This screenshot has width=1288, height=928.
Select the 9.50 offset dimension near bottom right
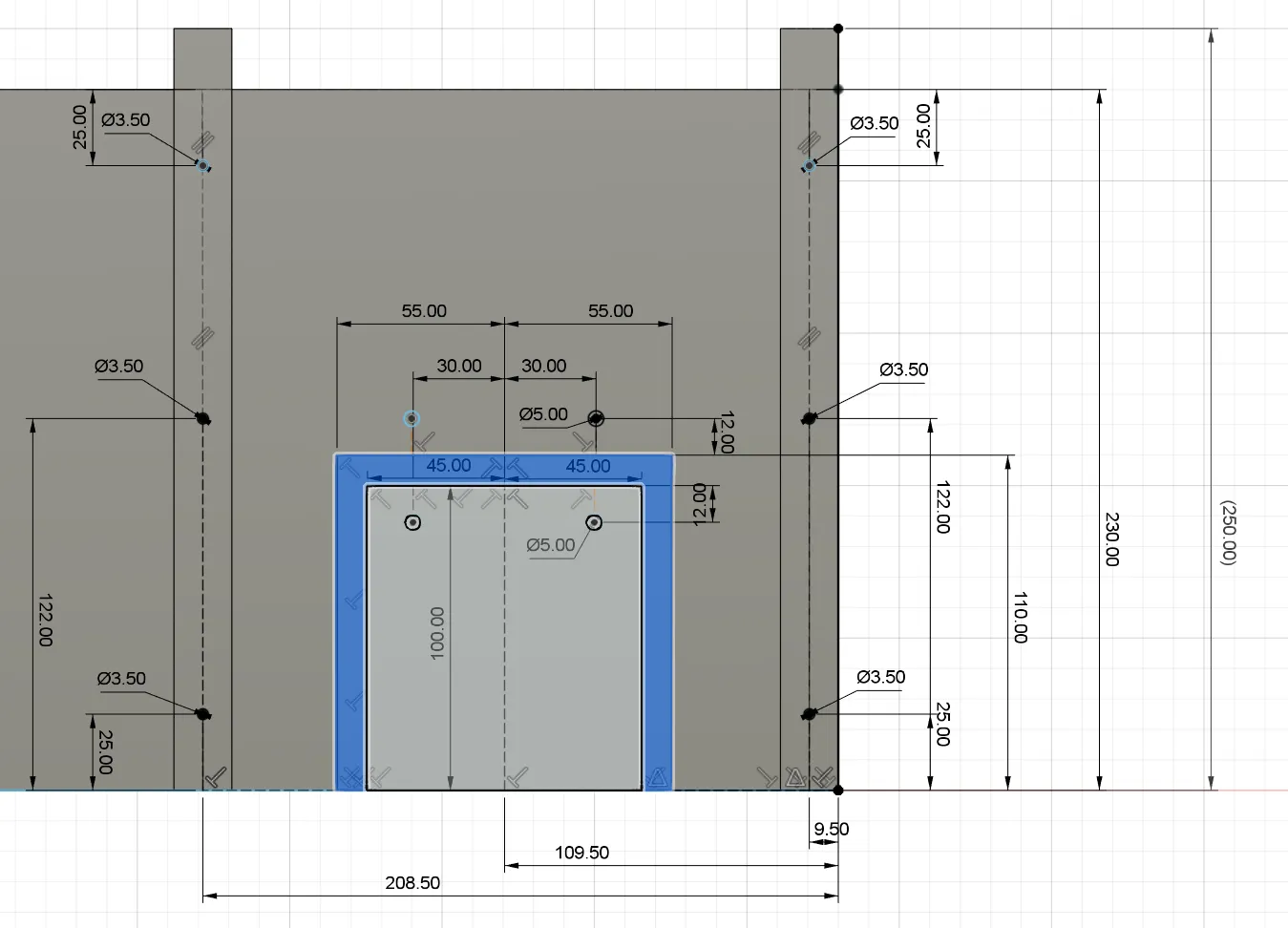830,829
